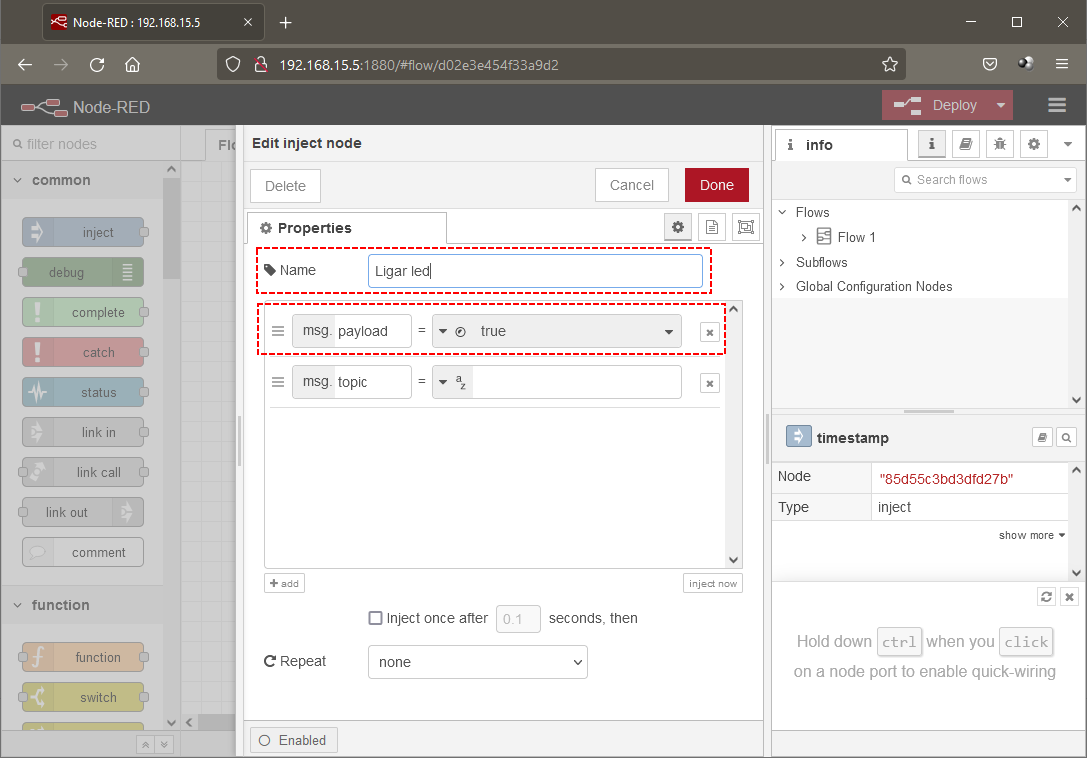The height and width of the screenshot is (758, 1087).
Task: Click the Cancel button
Action: point(632,185)
